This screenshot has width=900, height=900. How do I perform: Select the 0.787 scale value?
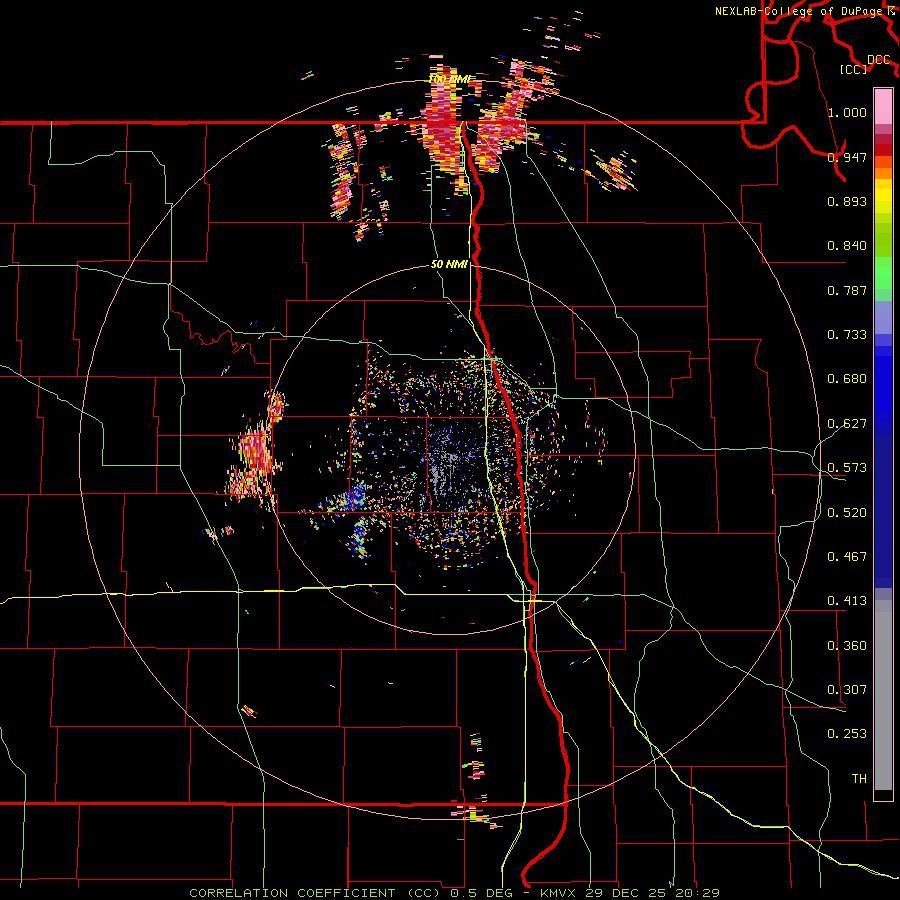pyautogui.click(x=847, y=290)
